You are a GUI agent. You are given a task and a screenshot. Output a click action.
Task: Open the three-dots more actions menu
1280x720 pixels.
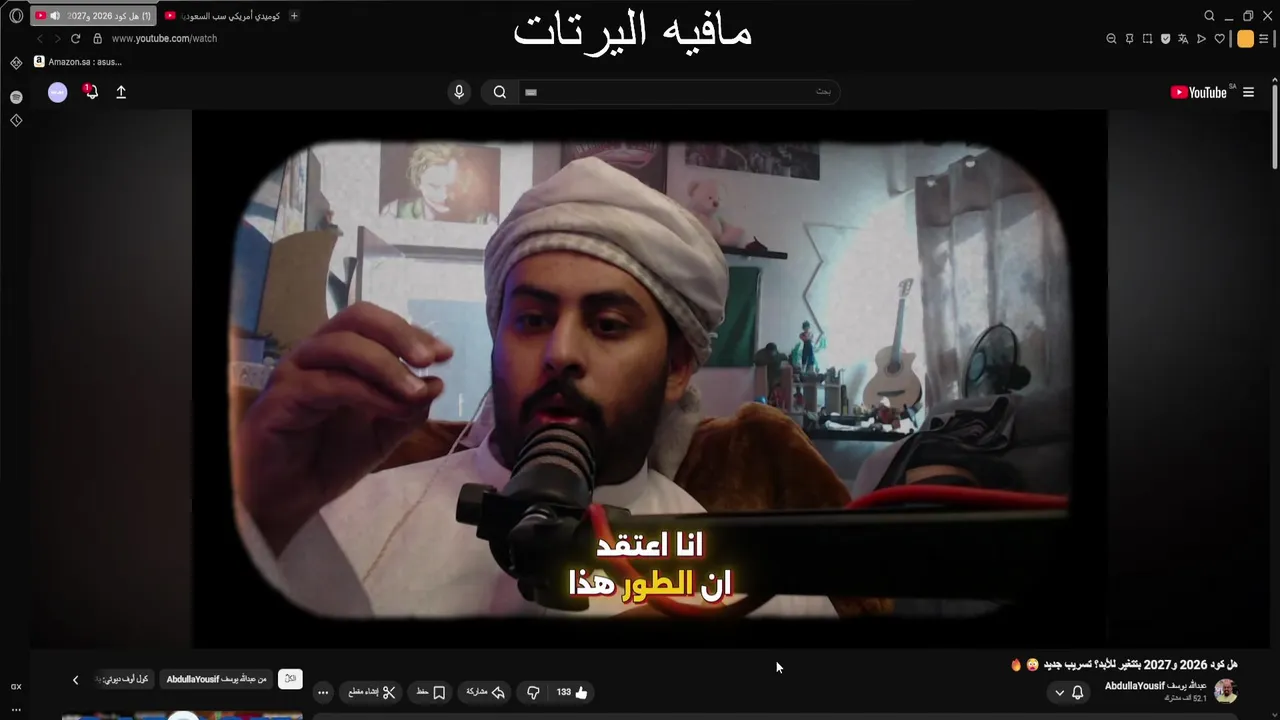click(322, 692)
